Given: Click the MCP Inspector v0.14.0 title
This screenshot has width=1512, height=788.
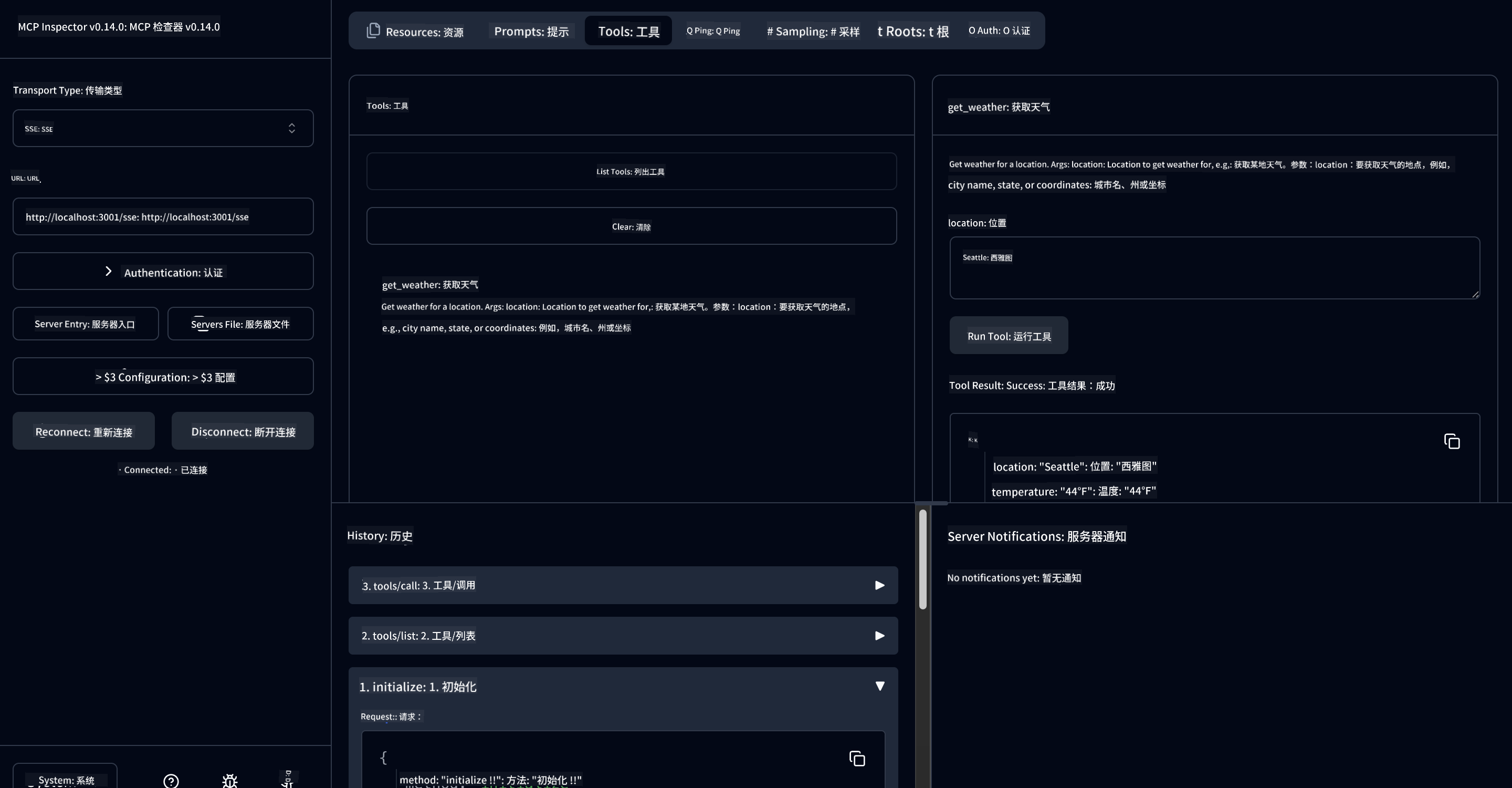Looking at the screenshot, I should (119, 26).
